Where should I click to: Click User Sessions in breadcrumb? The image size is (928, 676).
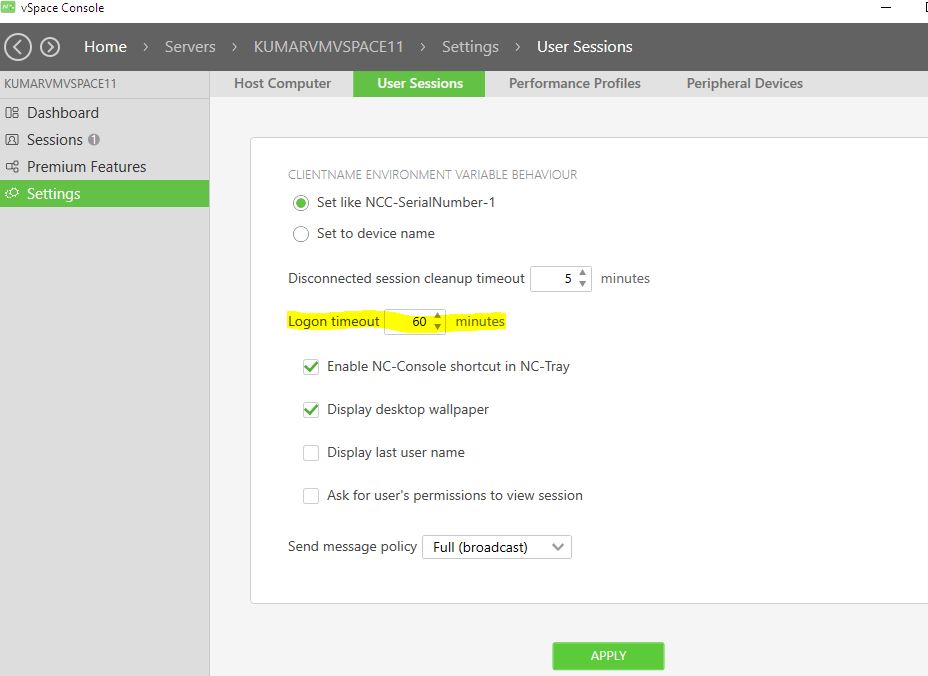click(x=584, y=47)
